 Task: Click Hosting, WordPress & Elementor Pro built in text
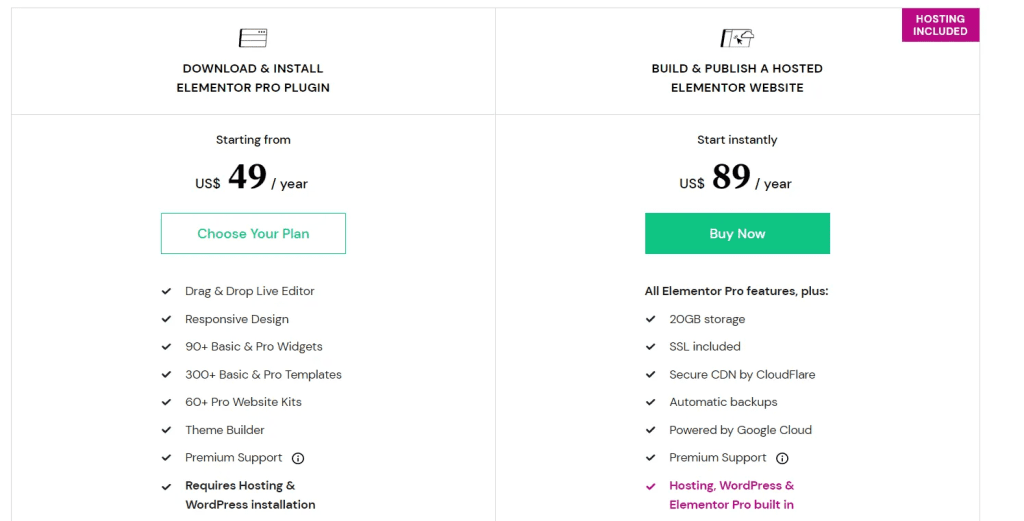pyautogui.click(x=731, y=495)
